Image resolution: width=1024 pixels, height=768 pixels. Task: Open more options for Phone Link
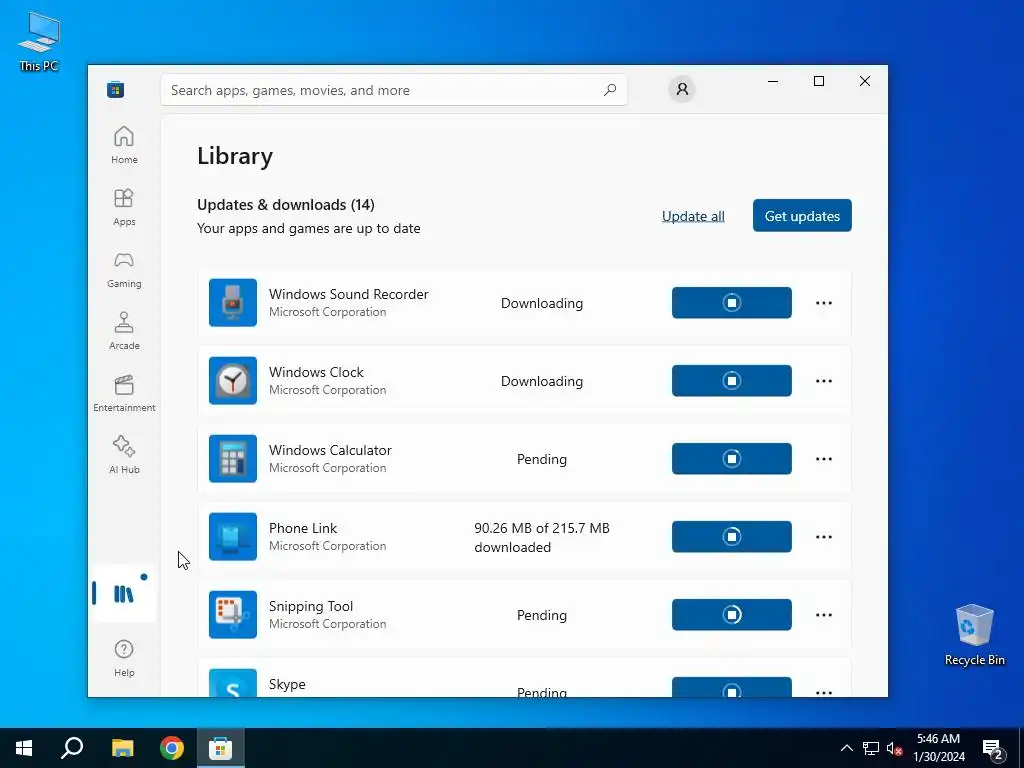pyautogui.click(x=824, y=537)
